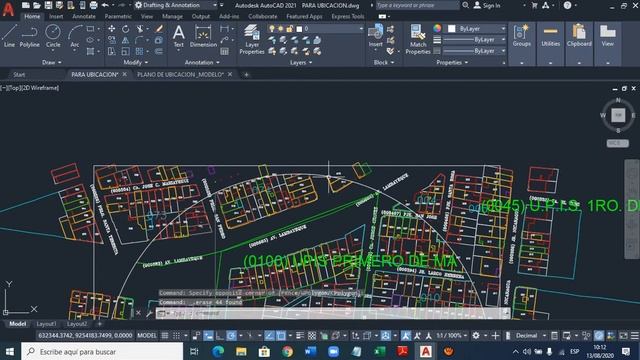640x360 pixels.
Task: Add a new drawing tab with plus
Action: coord(246,74)
